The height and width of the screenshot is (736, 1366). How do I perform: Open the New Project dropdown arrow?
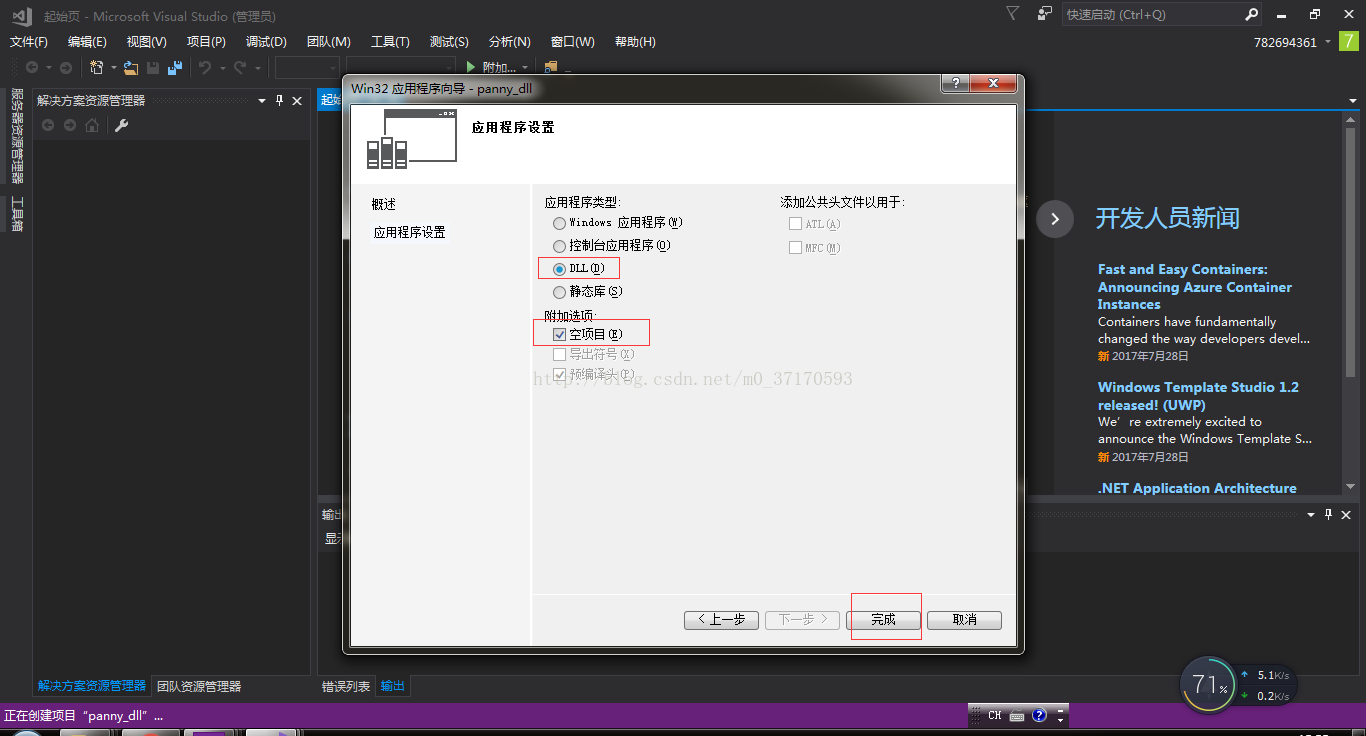click(x=113, y=68)
